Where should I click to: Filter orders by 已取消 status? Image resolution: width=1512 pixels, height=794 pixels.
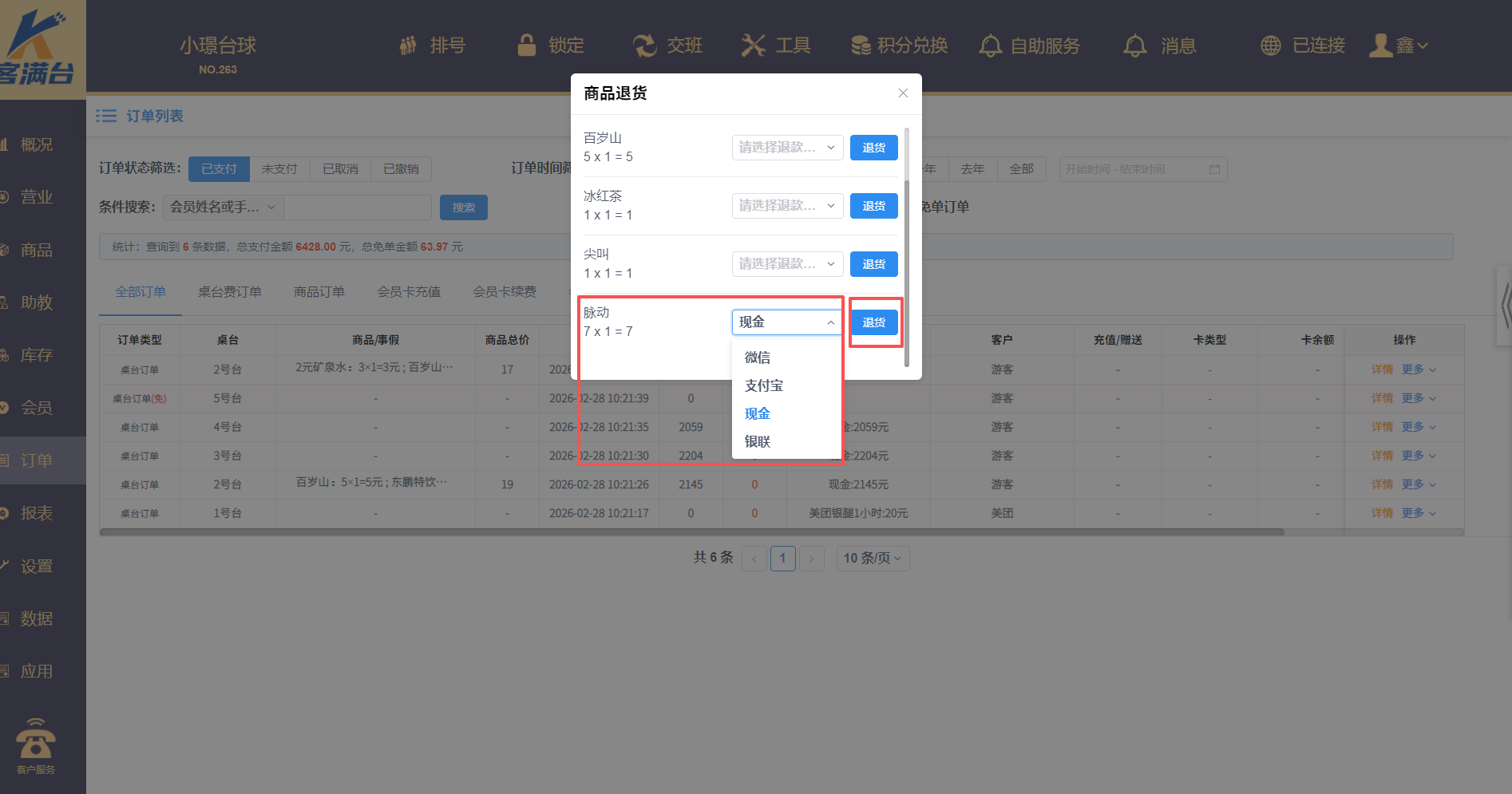tap(340, 169)
